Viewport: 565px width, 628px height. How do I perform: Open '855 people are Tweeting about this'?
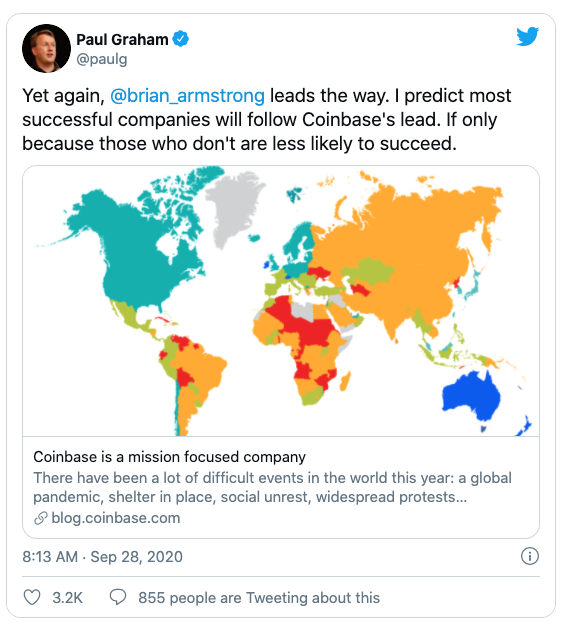259,598
